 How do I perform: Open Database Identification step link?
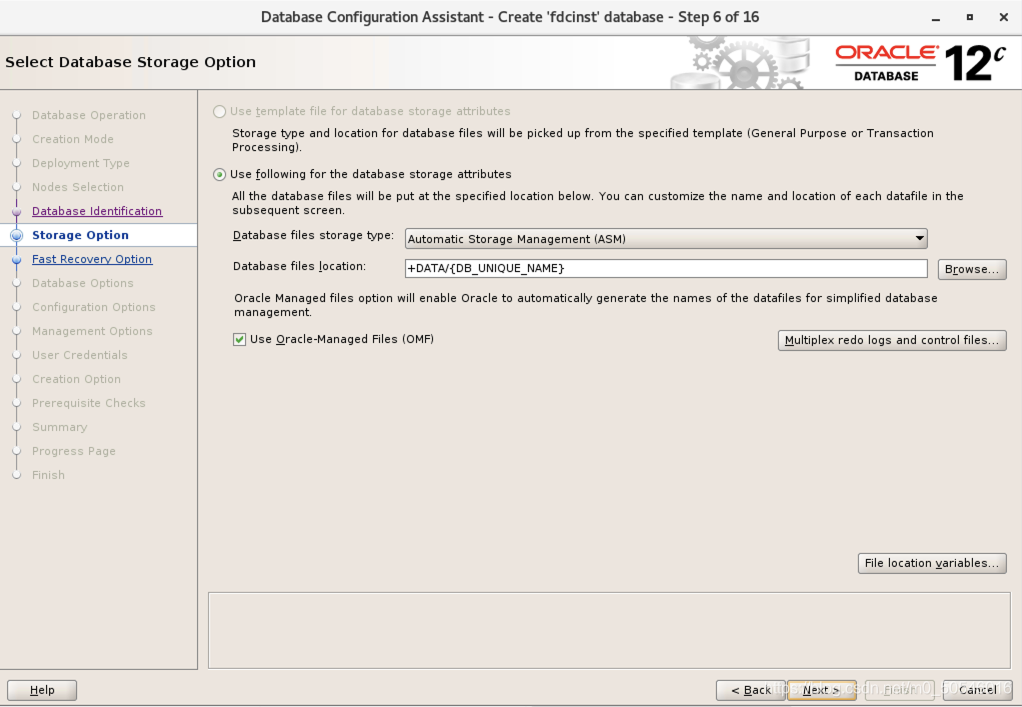97,211
